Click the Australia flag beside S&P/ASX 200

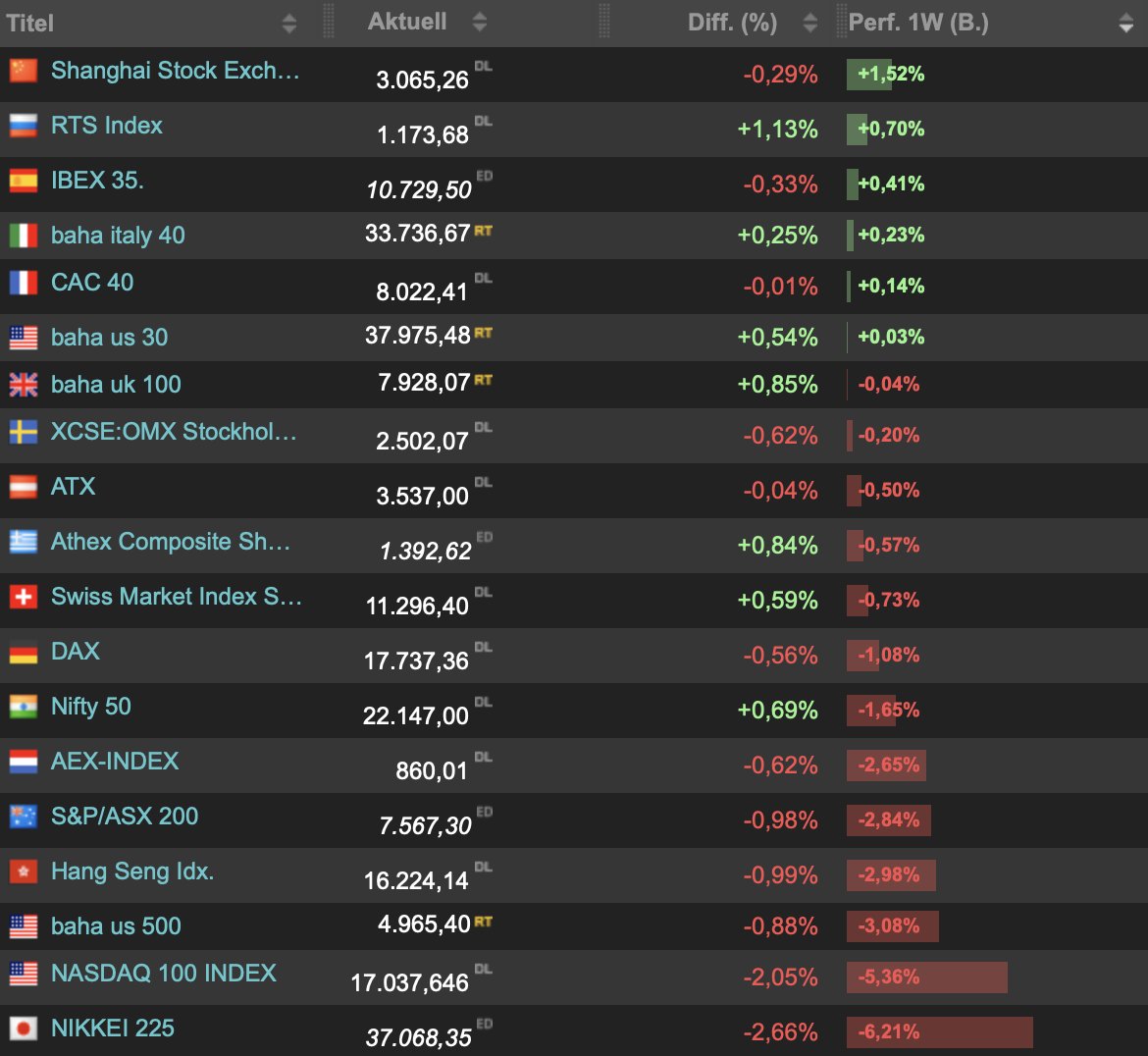(x=24, y=817)
